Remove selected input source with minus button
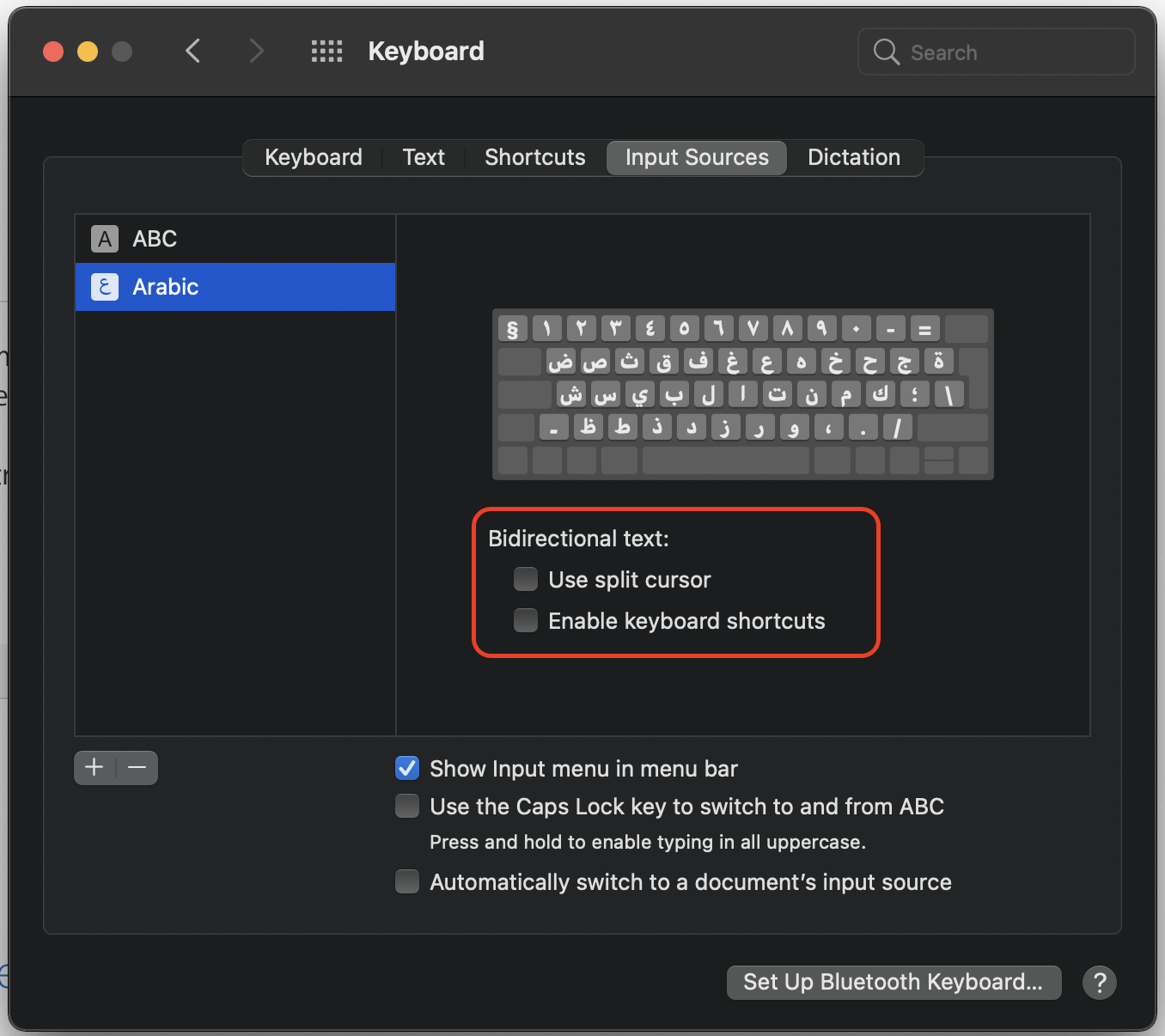Image resolution: width=1165 pixels, height=1036 pixels. click(x=137, y=767)
